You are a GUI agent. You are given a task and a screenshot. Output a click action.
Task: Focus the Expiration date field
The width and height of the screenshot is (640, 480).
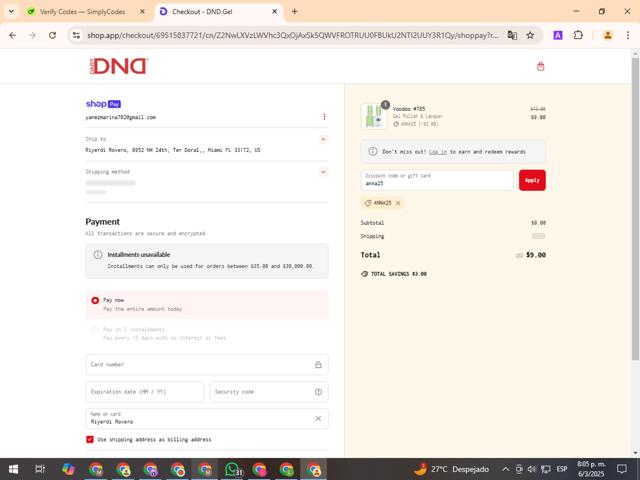[144, 392]
